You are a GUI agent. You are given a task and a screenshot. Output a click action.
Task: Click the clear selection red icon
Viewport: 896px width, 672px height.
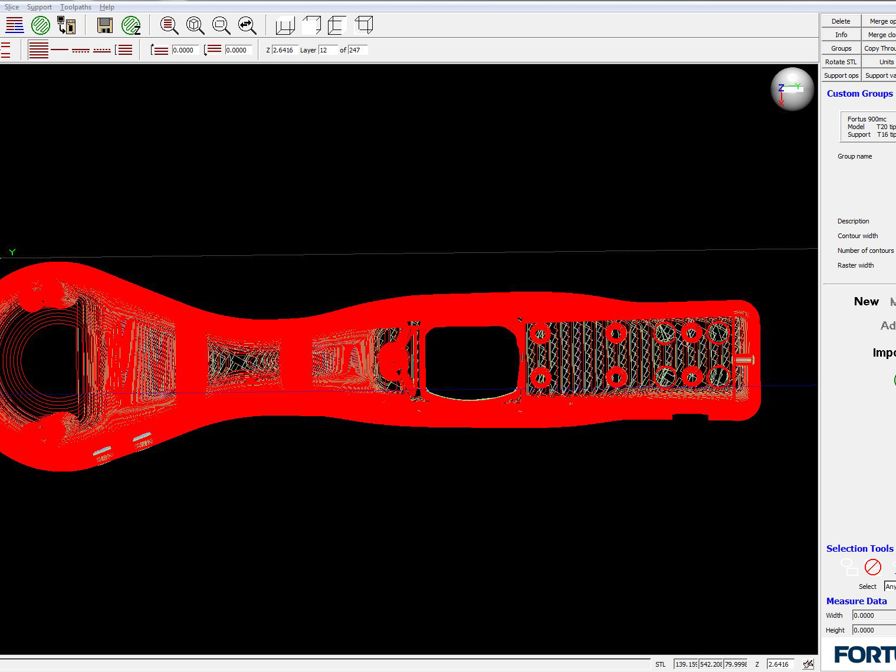(873, 567)
